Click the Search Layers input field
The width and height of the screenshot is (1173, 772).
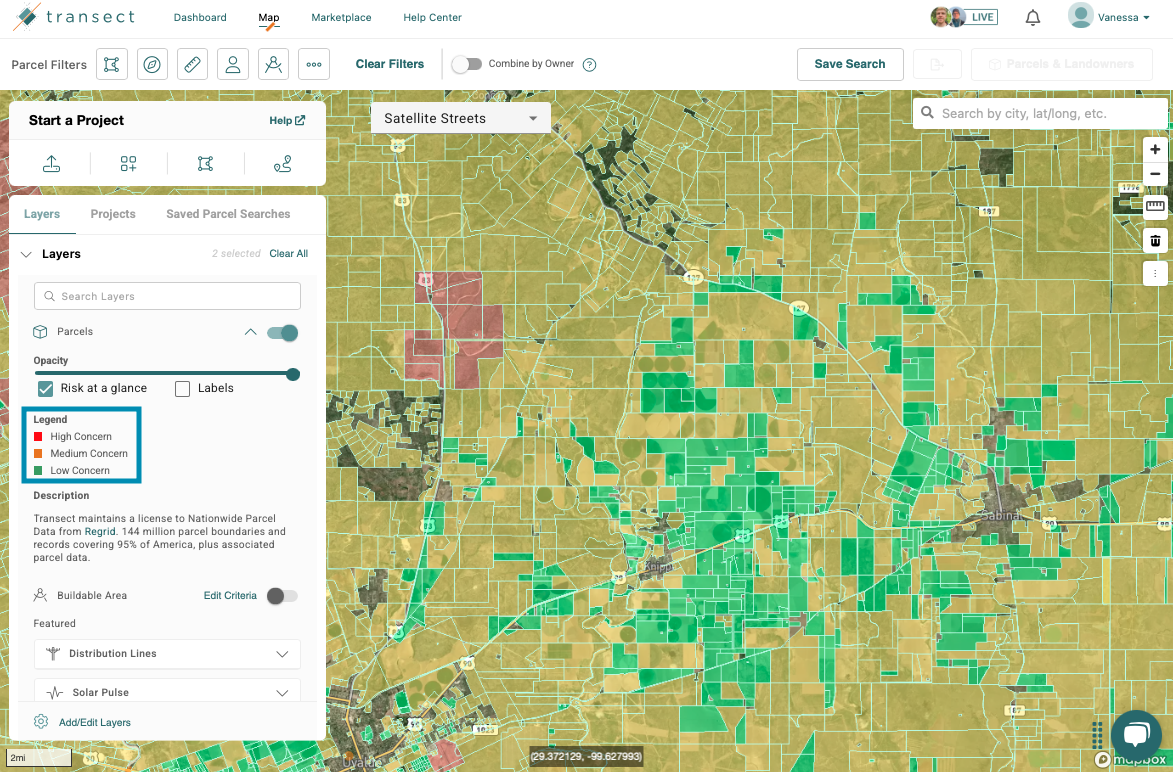[x=167, y=296]
